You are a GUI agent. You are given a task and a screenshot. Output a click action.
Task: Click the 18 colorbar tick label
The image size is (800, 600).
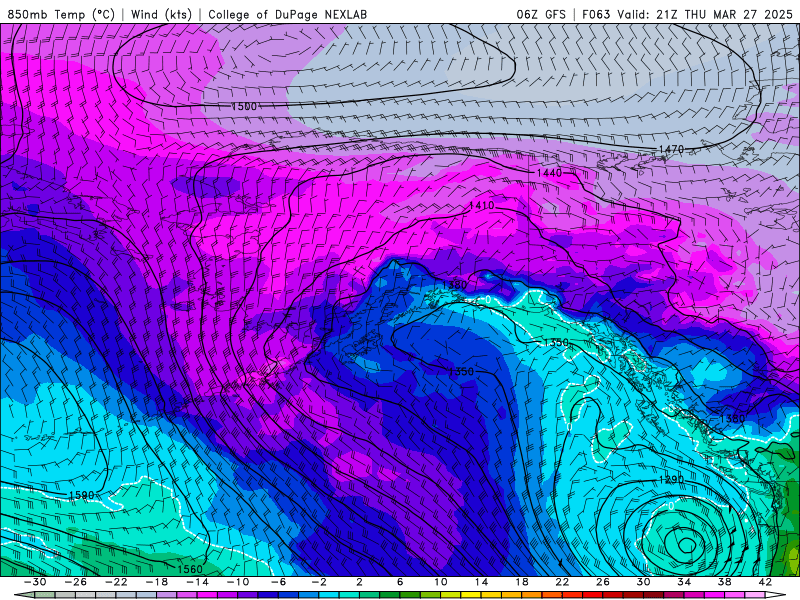point(521,582)
